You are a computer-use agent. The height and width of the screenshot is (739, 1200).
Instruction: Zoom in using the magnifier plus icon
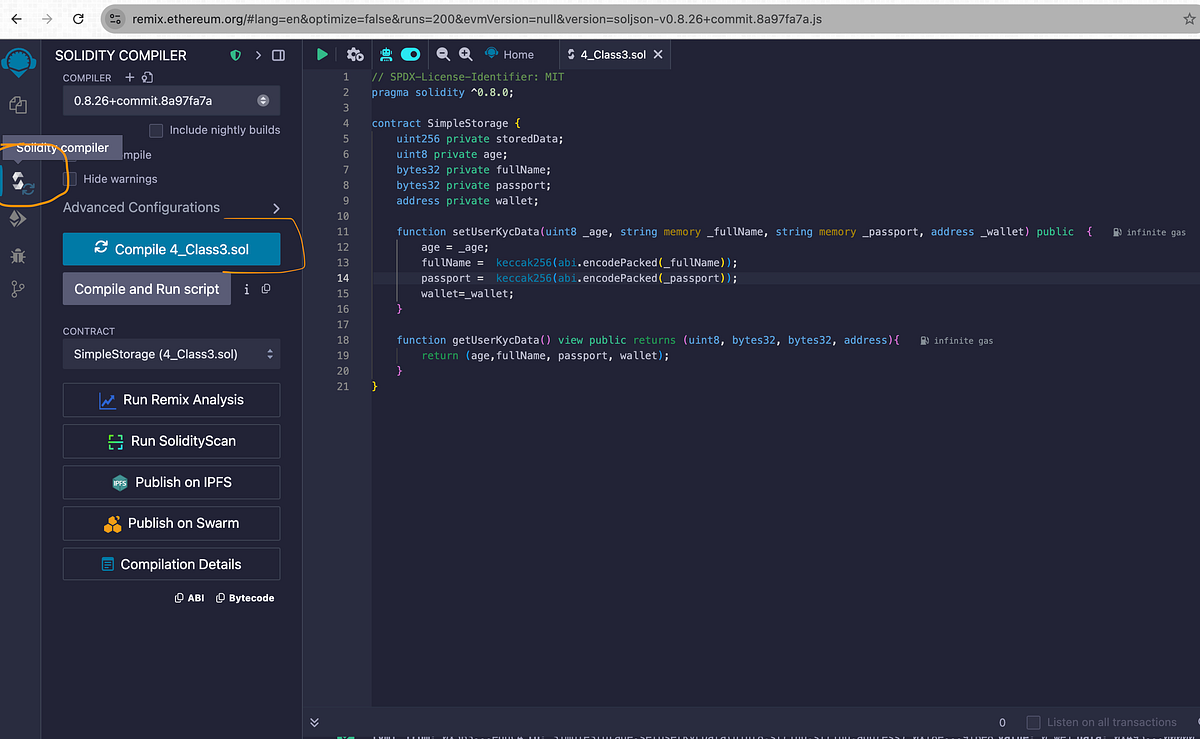coord(465,54)
